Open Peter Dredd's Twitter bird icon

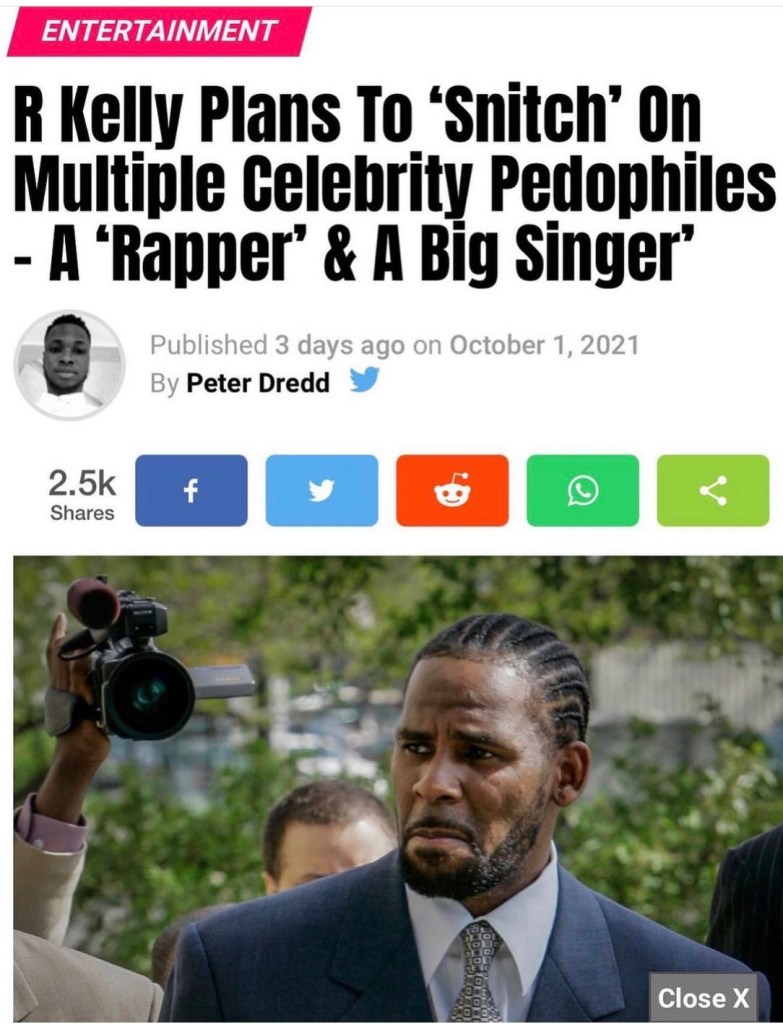(x=364, y=380)
